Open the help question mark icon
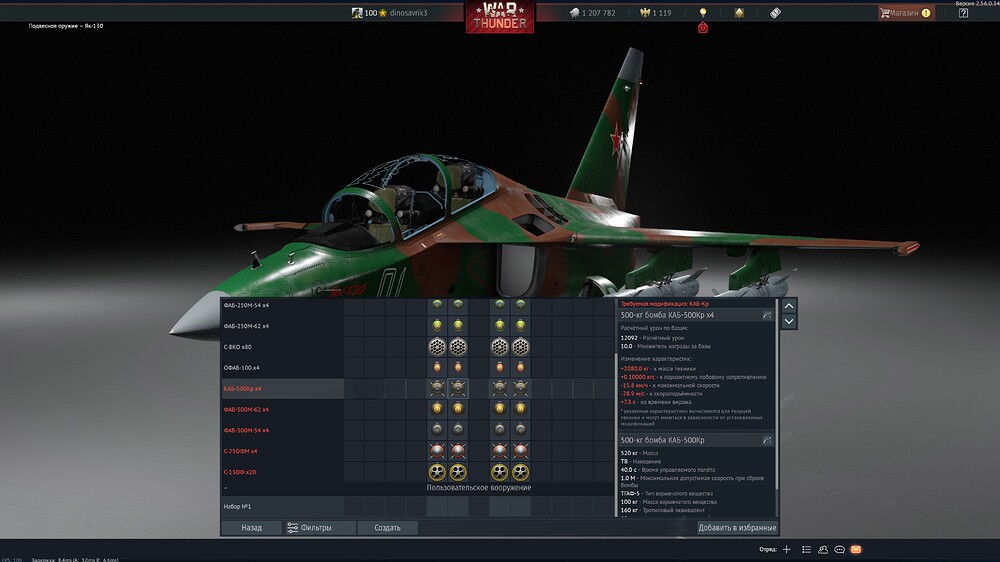 pyautogui.click(x=963, y=13)
